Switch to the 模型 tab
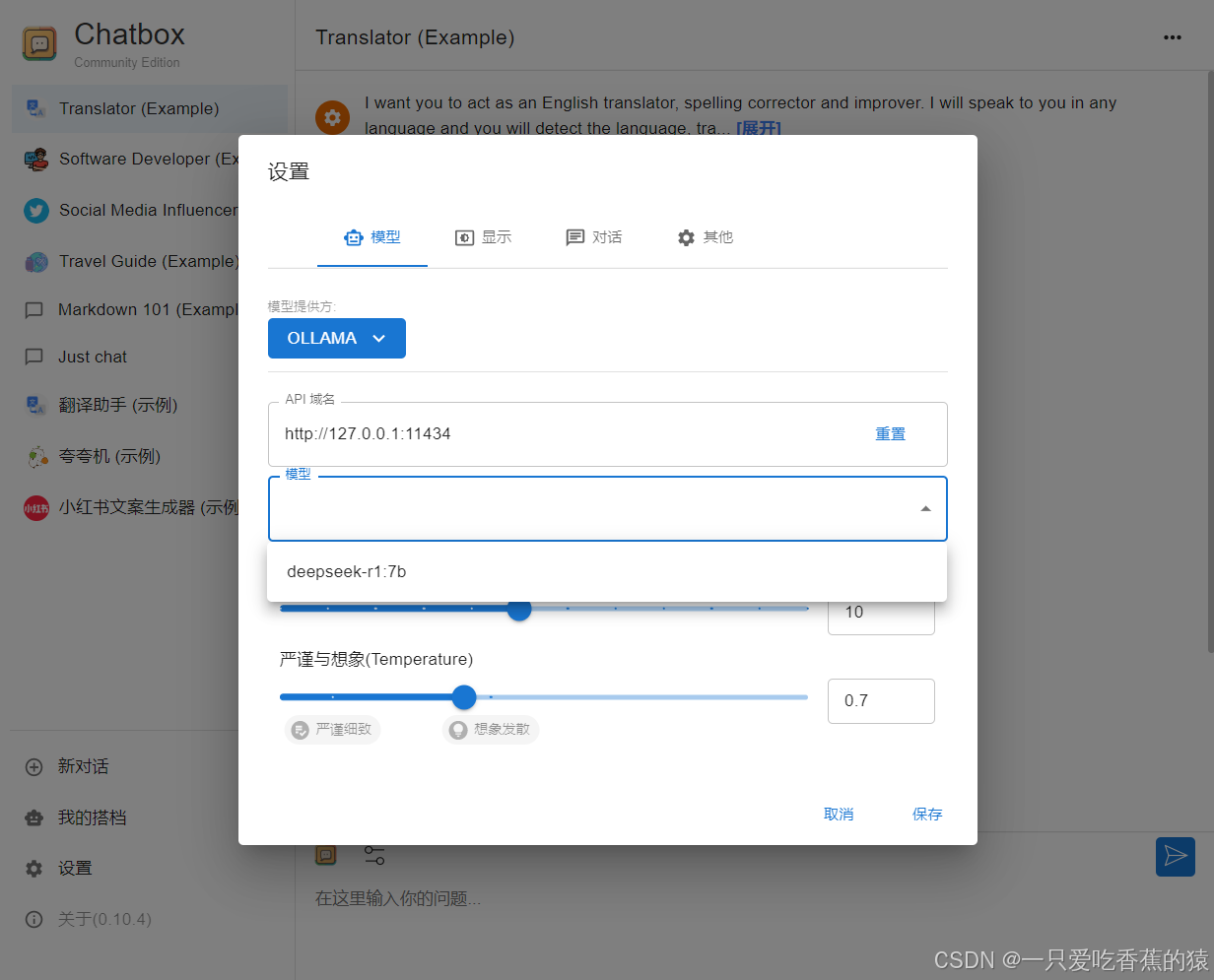The image size is (1214, 980). 371,237
